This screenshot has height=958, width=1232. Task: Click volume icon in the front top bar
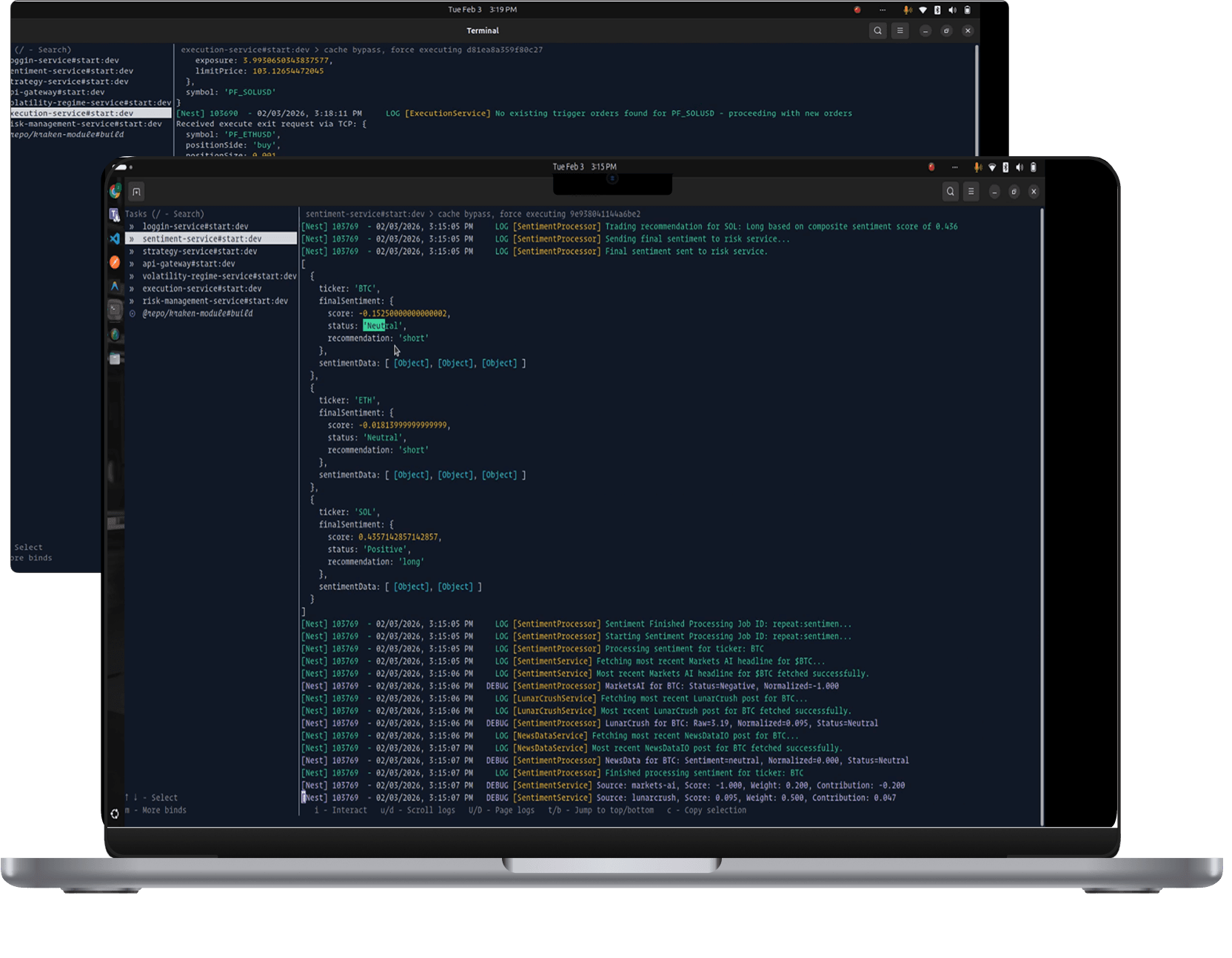(1020, 167)
